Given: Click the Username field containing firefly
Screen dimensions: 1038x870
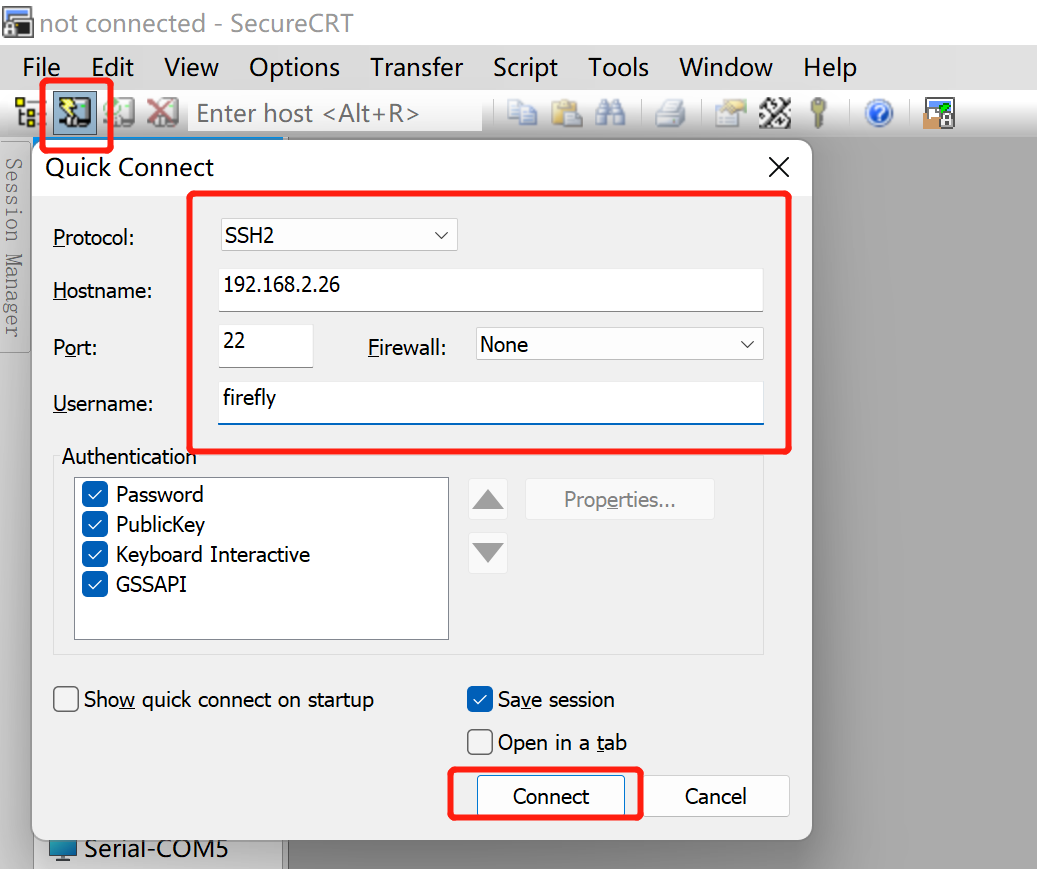Looking at the screenshot, I should 491,402.
